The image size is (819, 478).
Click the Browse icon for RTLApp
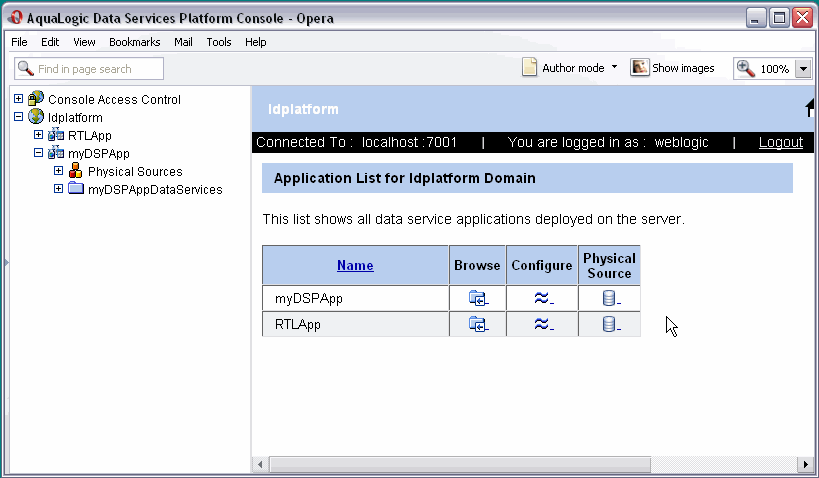tap(478, 324)
